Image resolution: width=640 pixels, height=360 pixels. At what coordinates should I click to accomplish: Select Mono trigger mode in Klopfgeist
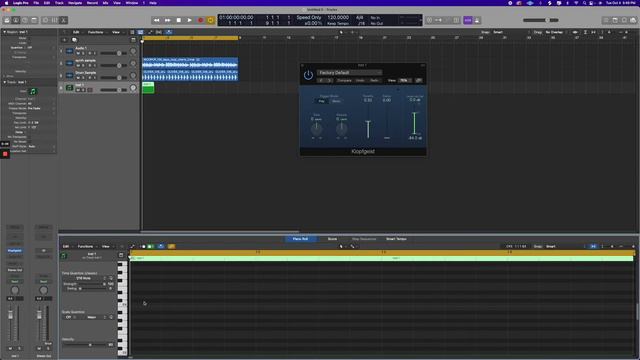336,101
